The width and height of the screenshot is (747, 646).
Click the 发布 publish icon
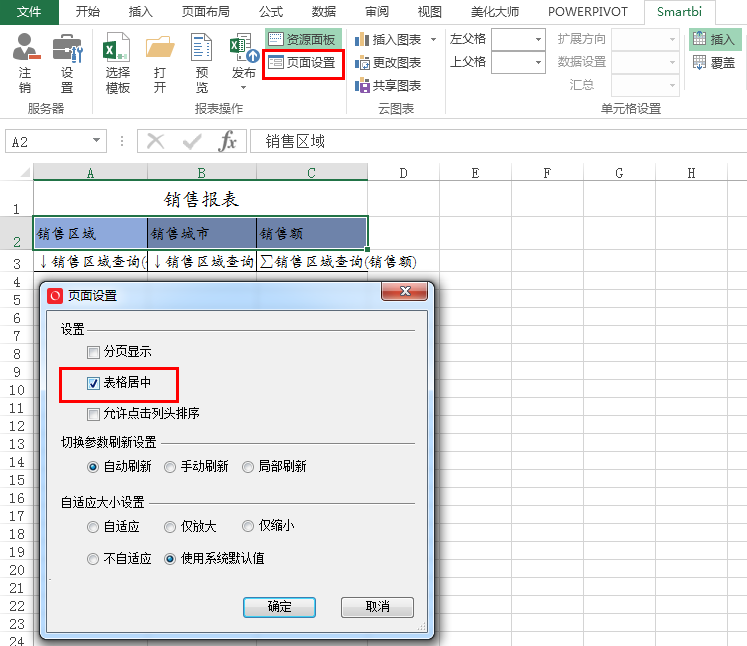(244, 47)
